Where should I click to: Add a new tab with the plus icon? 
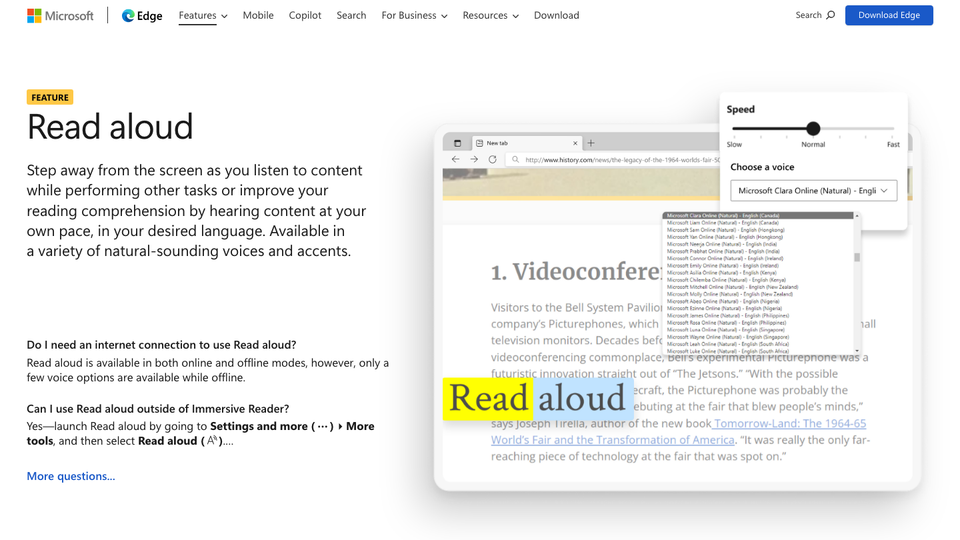[591, 143]
